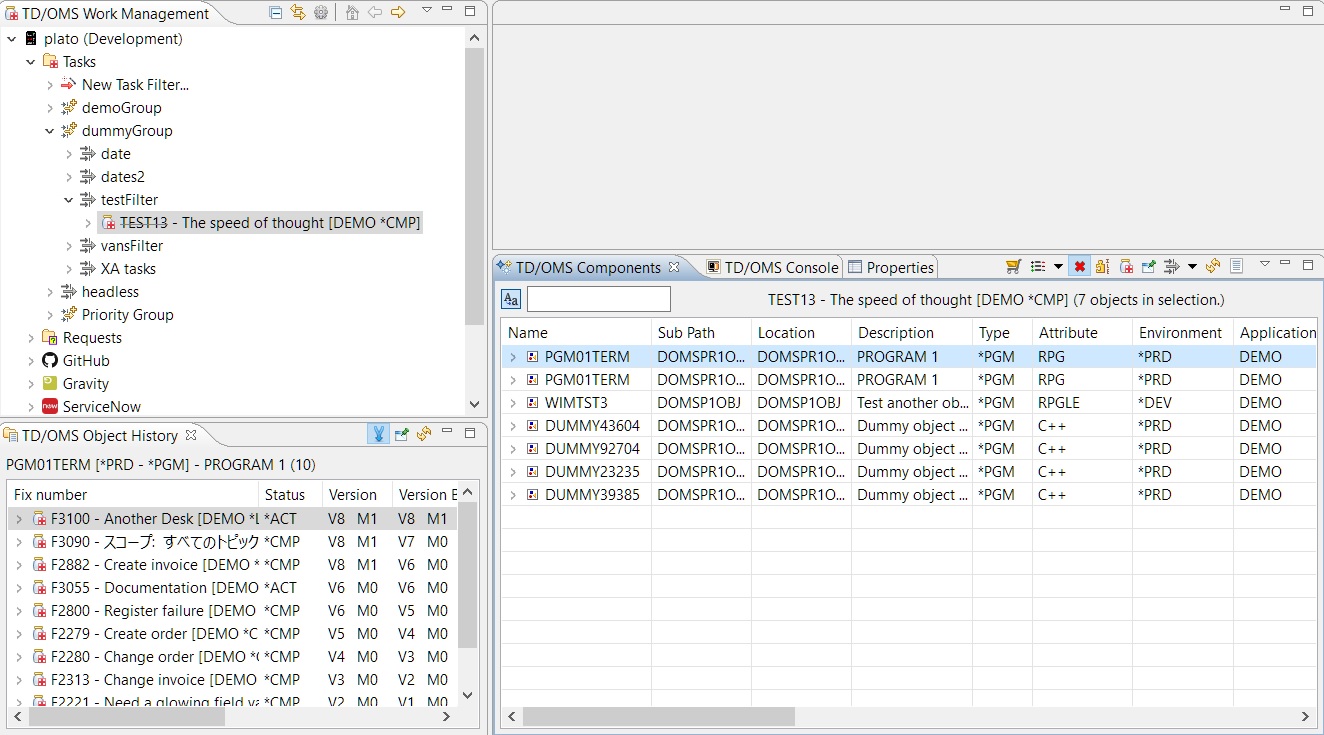The height and width of the screenshot is (735, 1324).
Task: Toggle the blue merge-arrow button in Object History
Action: (x=378, y=434)
